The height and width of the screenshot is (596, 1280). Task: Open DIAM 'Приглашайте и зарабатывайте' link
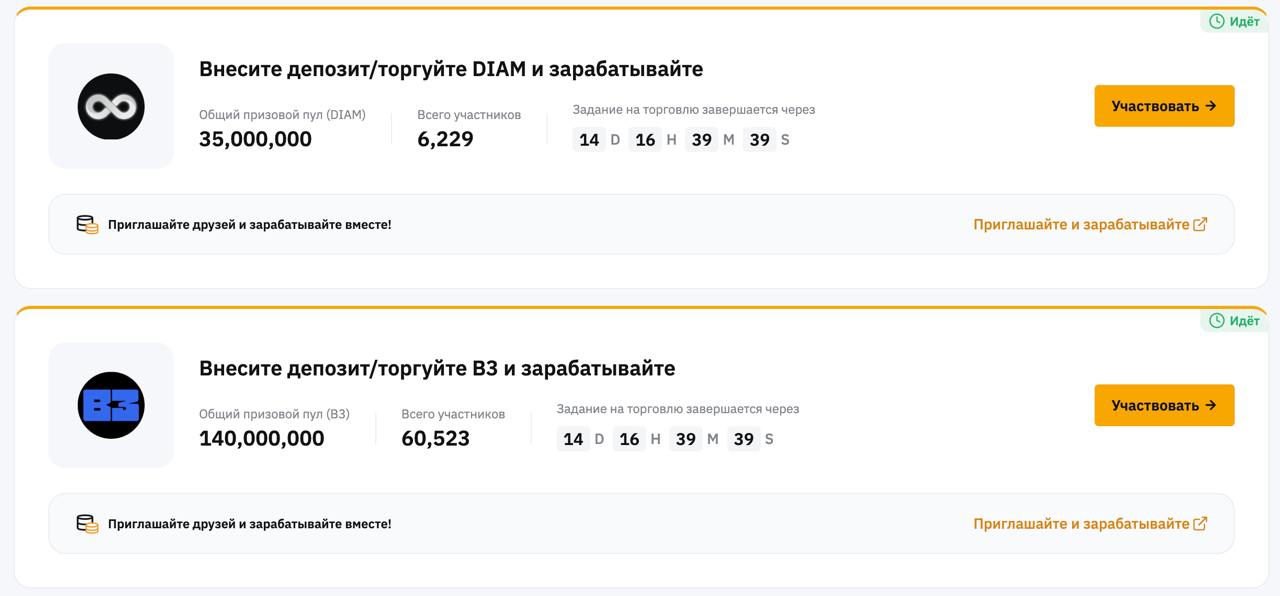click(1081, 224)
